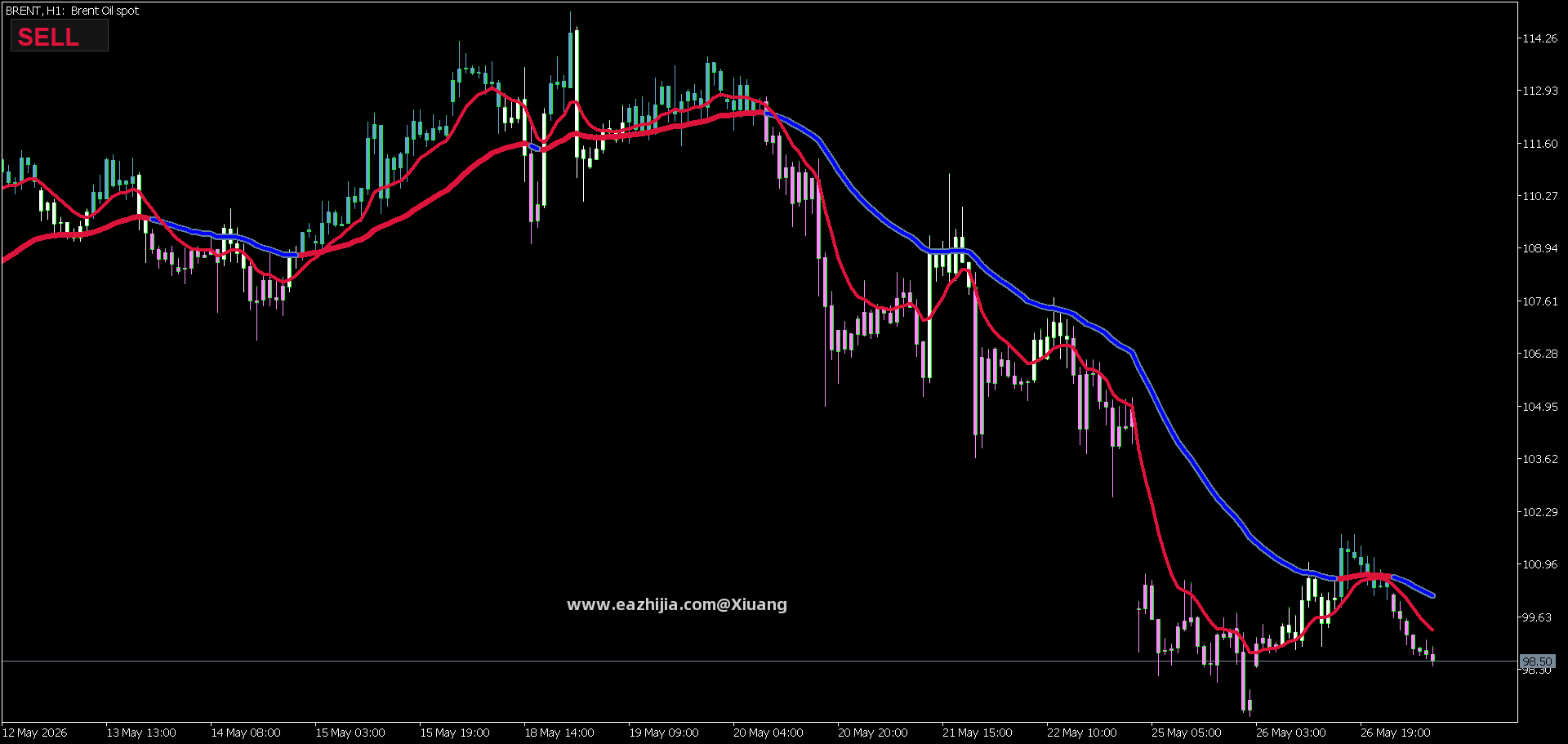Click the 110.27 price scale label
1568x744 pixels.
pyautogui.click(x=1539, y=196)
